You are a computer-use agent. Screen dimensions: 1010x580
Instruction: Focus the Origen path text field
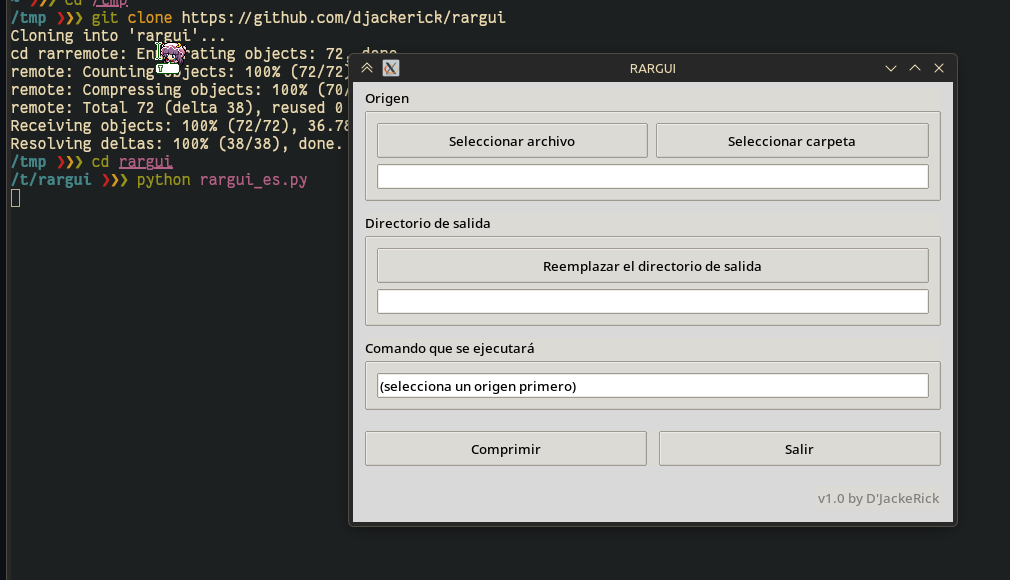pyautogui.click(x=653, y=177)
